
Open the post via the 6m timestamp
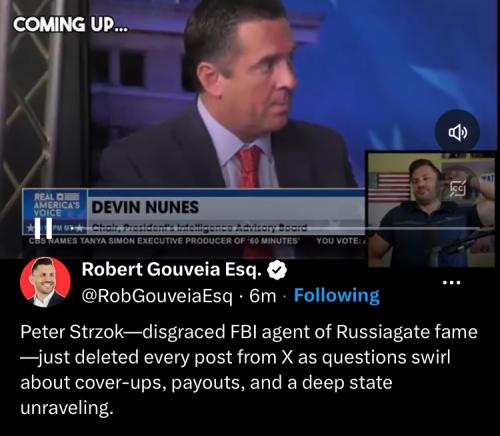(263, 296)
